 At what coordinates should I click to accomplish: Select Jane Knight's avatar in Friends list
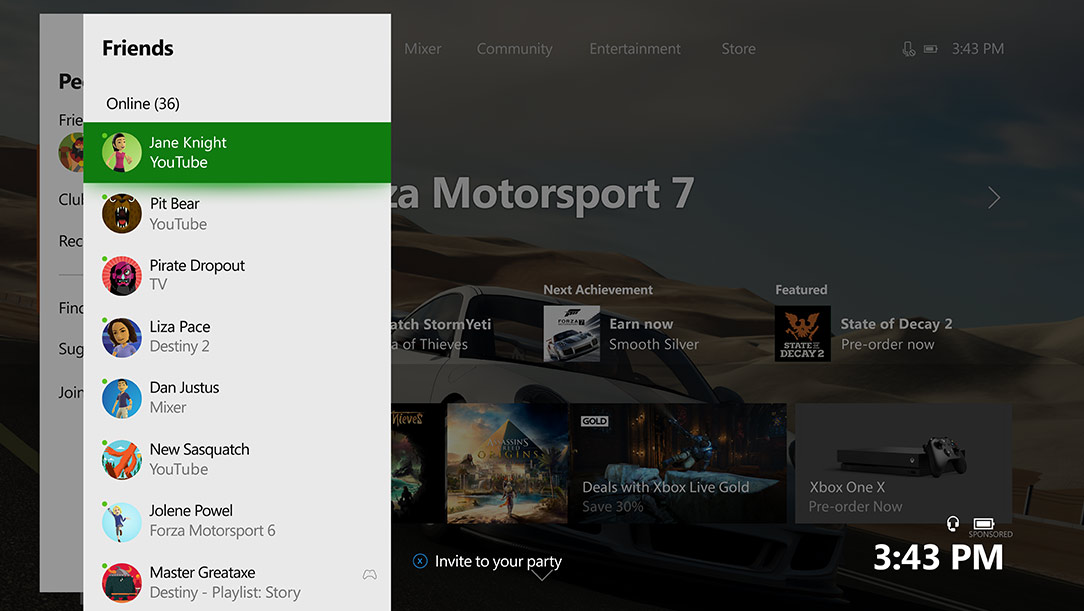pyautogui.click(x=122, y=152)
